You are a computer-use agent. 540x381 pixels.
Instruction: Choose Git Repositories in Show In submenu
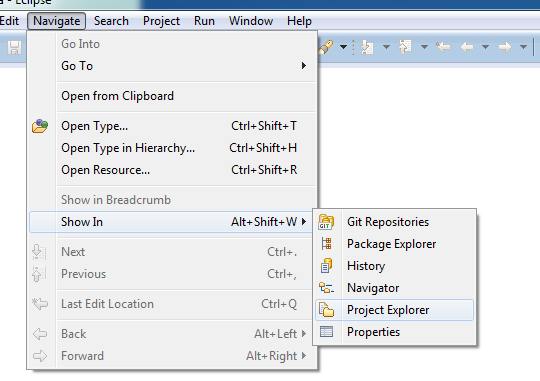coord(394,222)
